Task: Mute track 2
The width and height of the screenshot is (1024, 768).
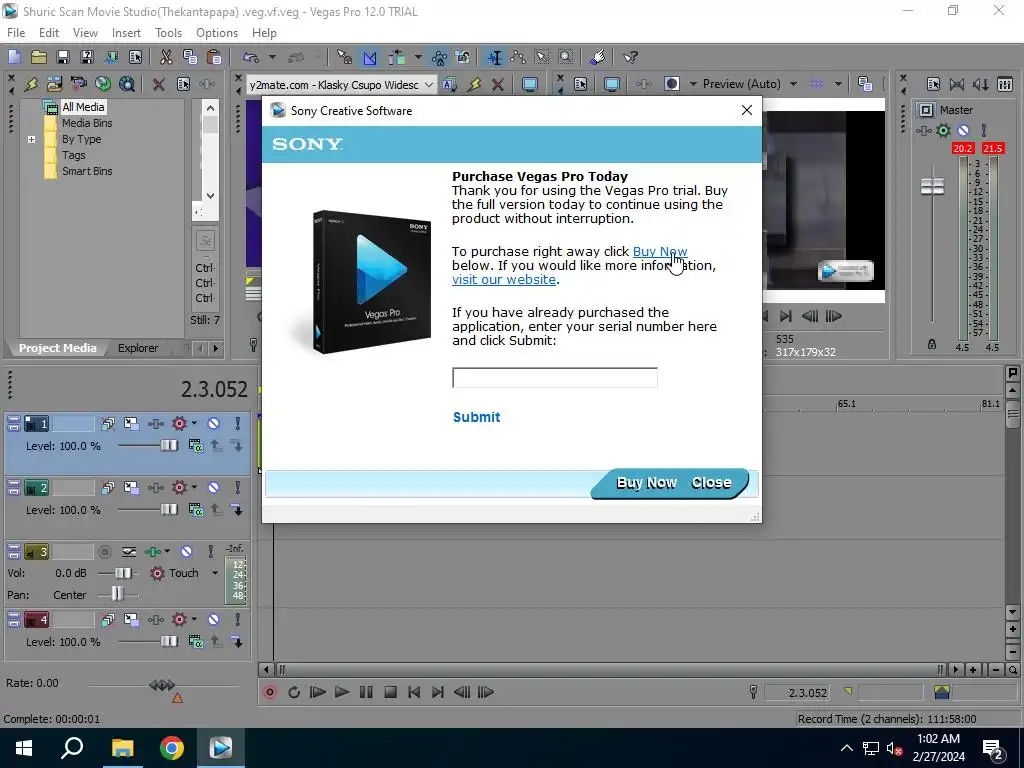Action: [x=214, y=488]
